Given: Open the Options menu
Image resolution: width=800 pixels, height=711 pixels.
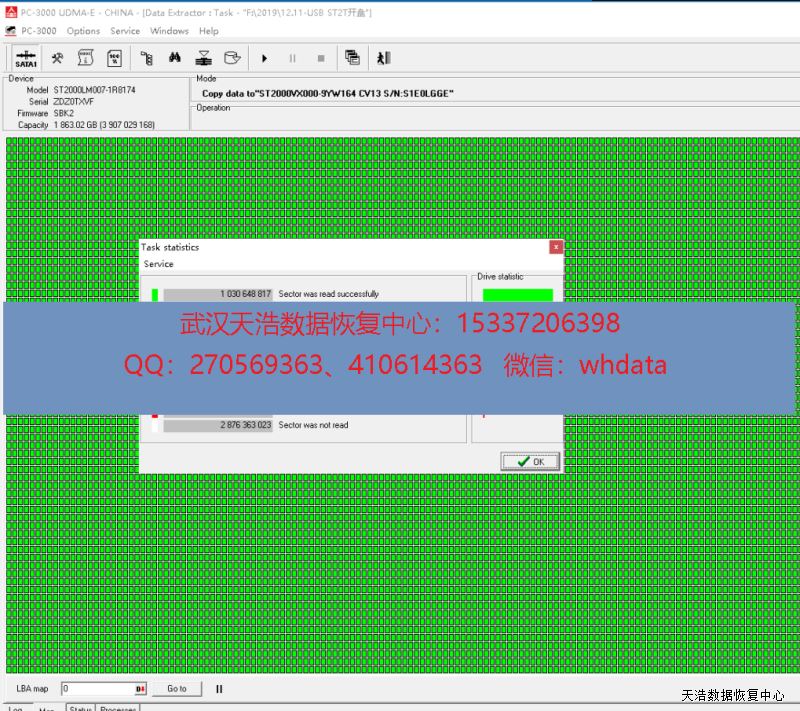Looking at the screenshot, I should (x=83, y=31).
